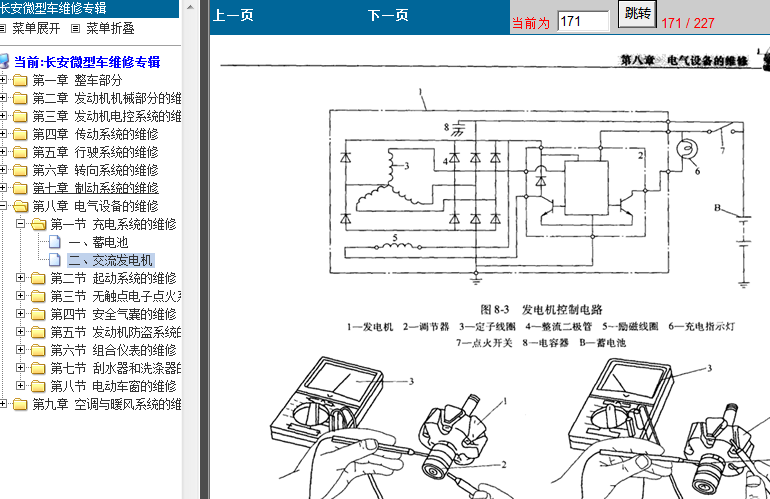This screenshot has height=499, width=770.
Task: Select page 二、交流发电机
Action: point(110,260)
